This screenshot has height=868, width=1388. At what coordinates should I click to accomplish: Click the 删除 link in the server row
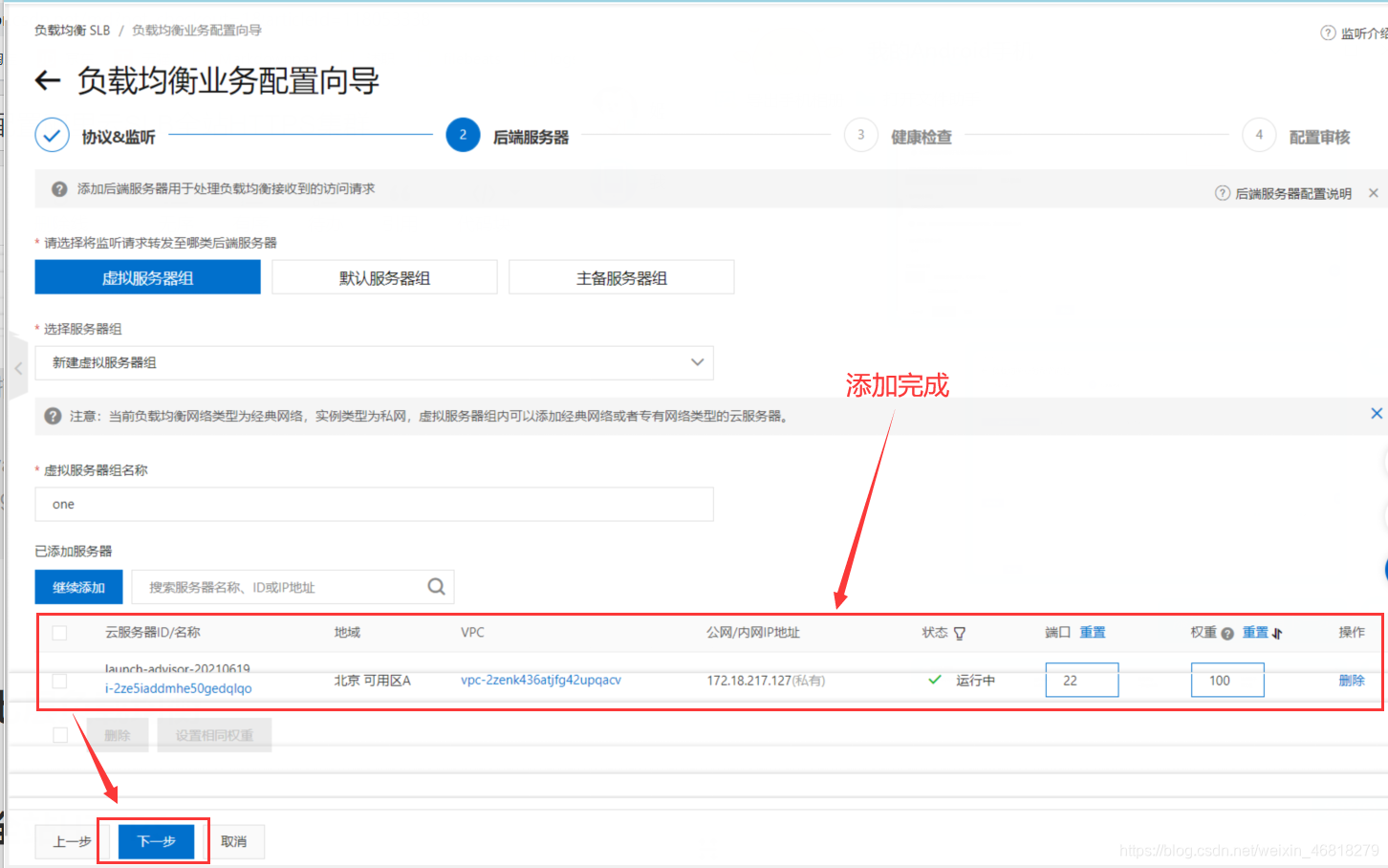pyautogui.click(x=1352, y=680)
